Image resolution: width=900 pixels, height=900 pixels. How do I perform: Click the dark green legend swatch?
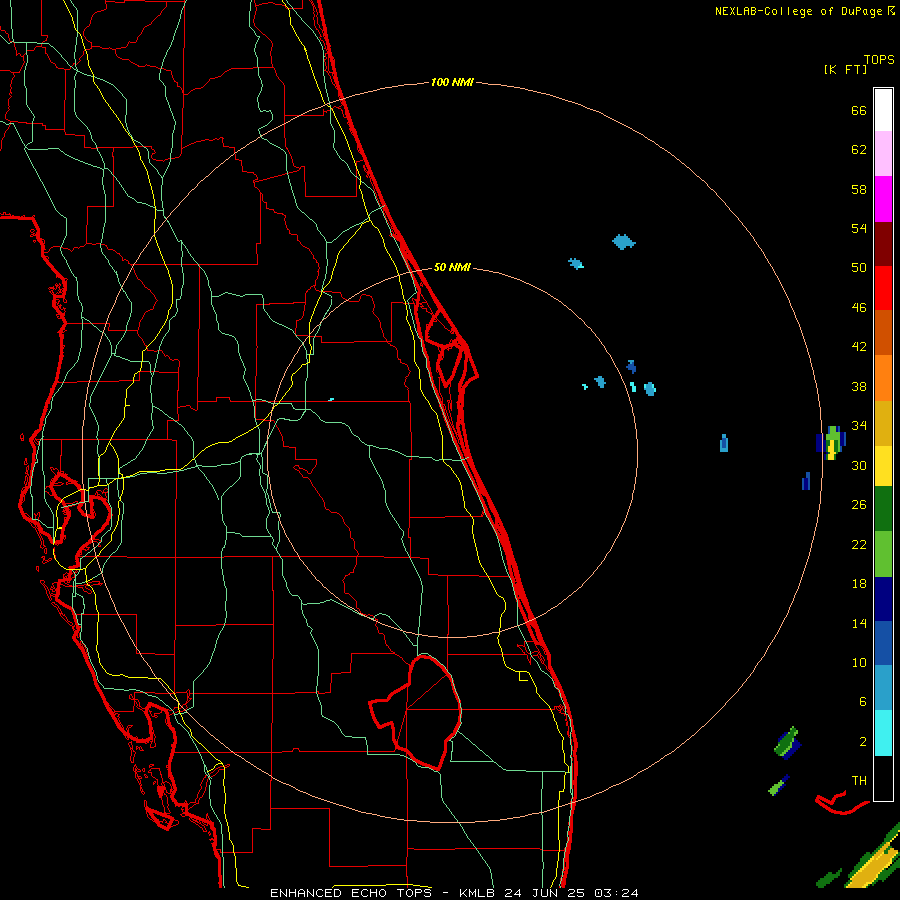(x=883, y=508)
